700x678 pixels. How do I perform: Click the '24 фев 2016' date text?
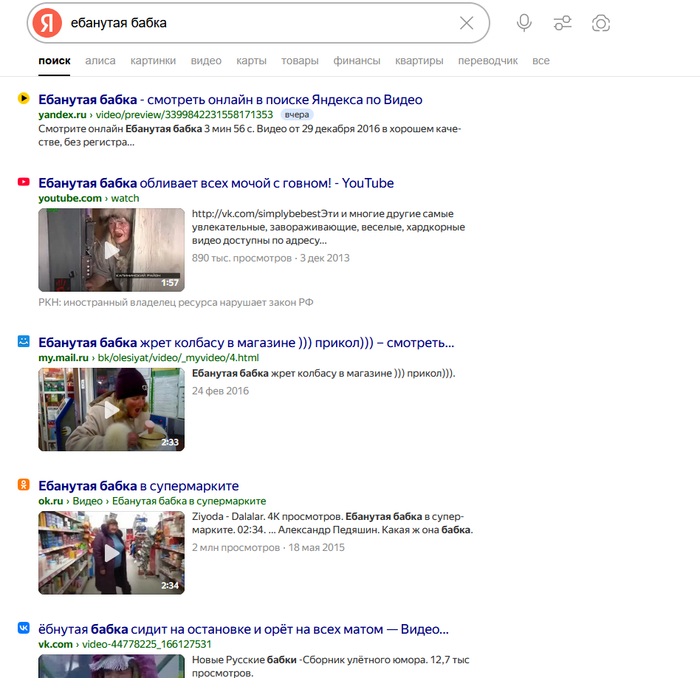click(221, 391)
